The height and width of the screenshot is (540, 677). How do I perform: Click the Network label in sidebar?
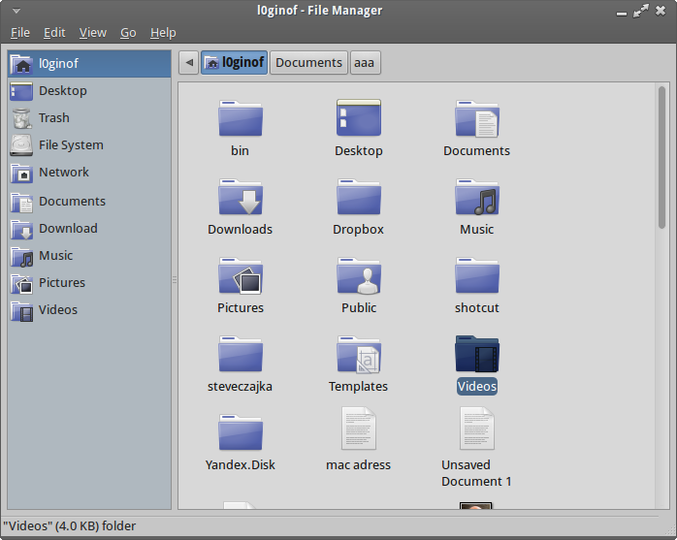(64, 172)
